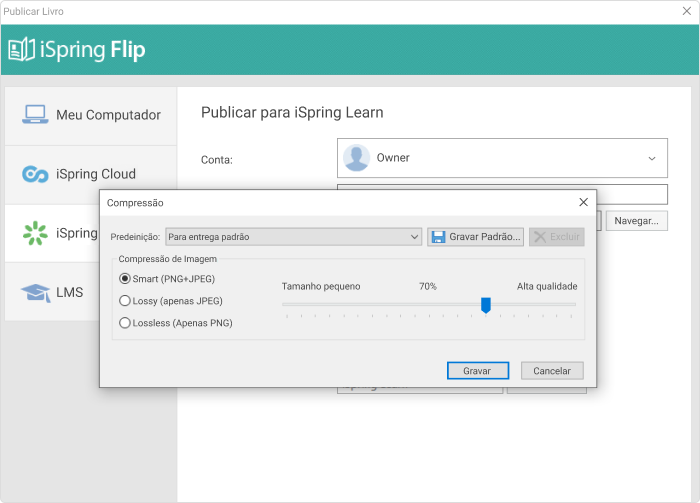Click the Gravar button
700x503 pixels.
[478, 371]
